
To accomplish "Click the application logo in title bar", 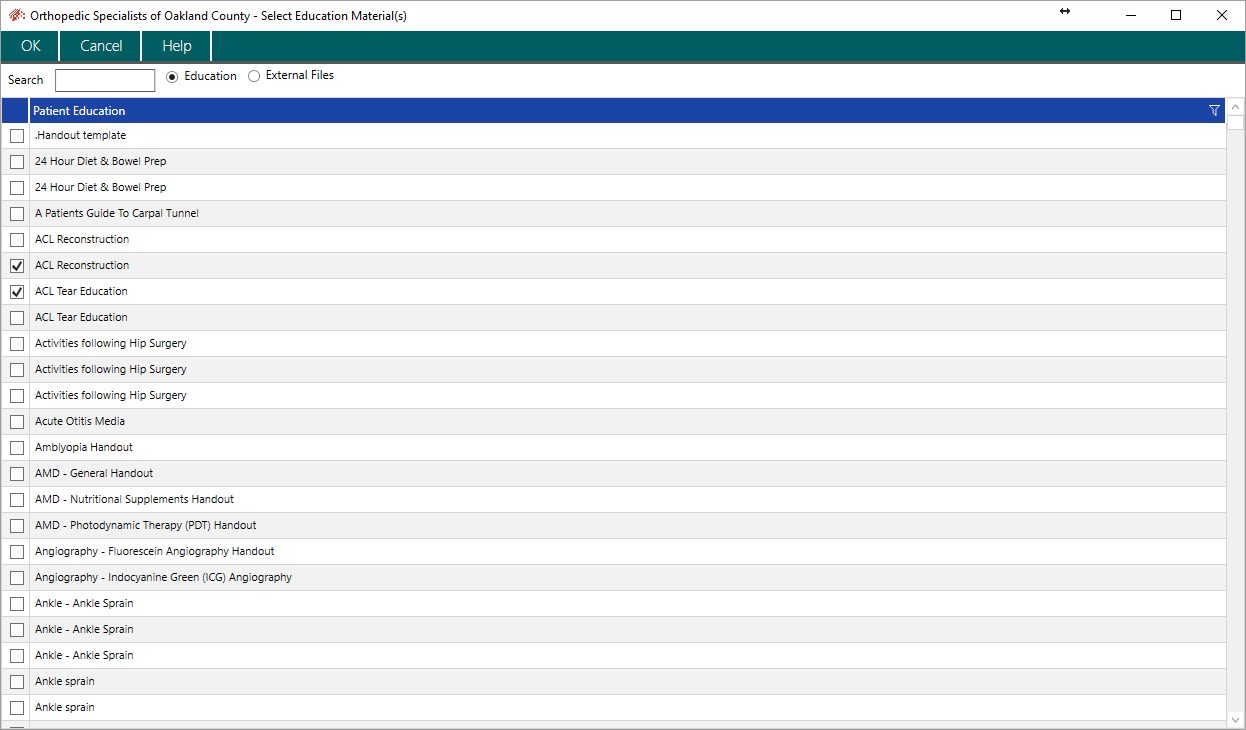I will tap(16, 16).
